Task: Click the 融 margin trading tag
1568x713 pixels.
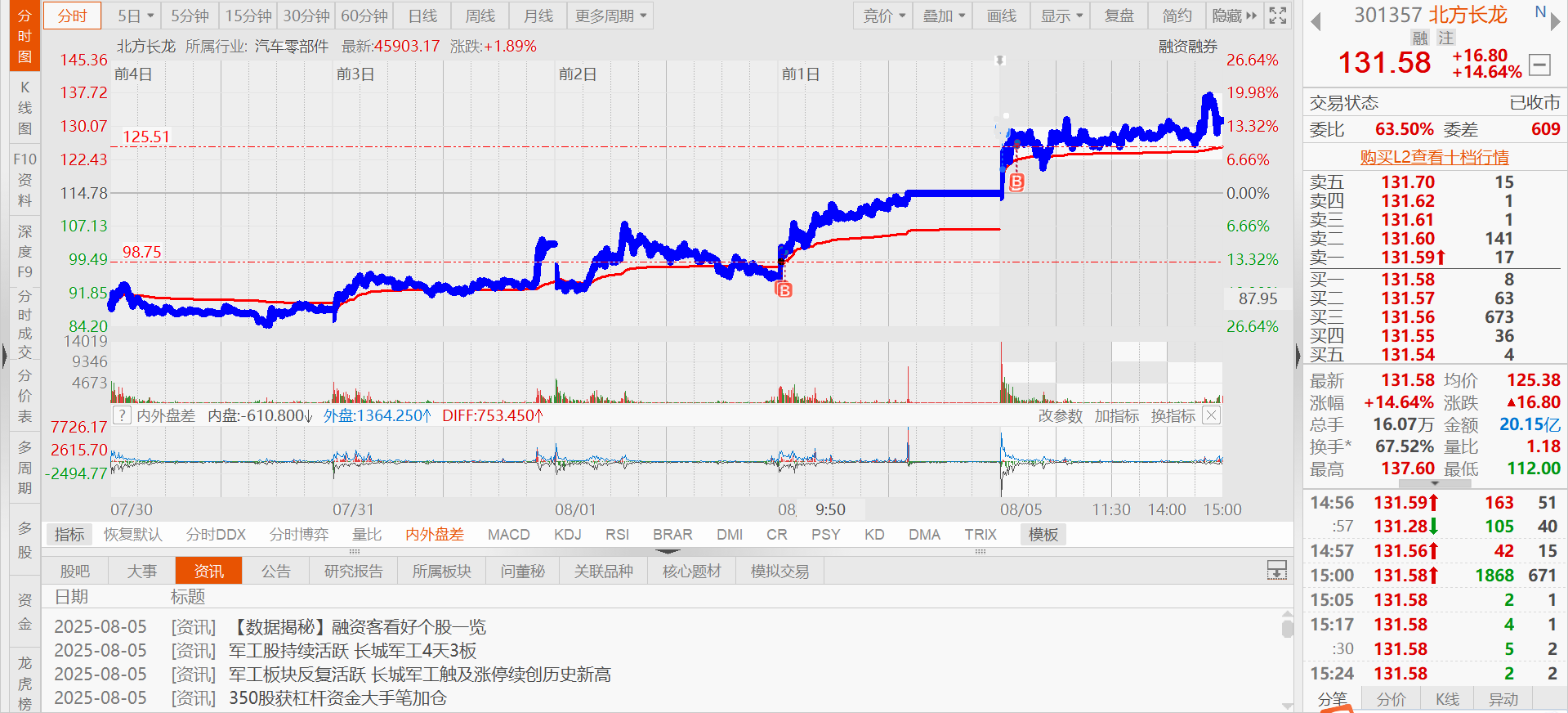Action: 1420,38
